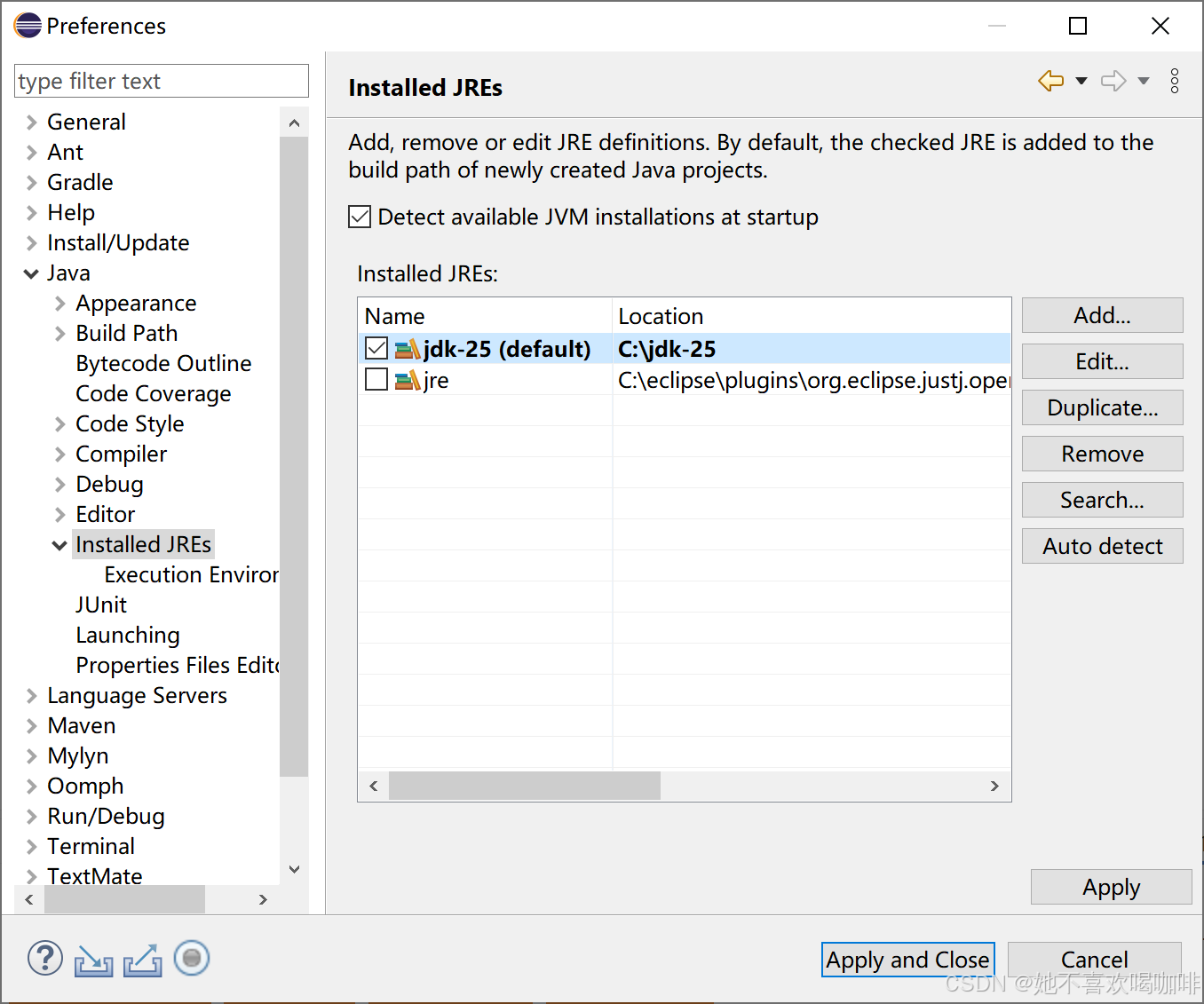
Task: Expand the Gradle tree node
Action: [31, 183]
